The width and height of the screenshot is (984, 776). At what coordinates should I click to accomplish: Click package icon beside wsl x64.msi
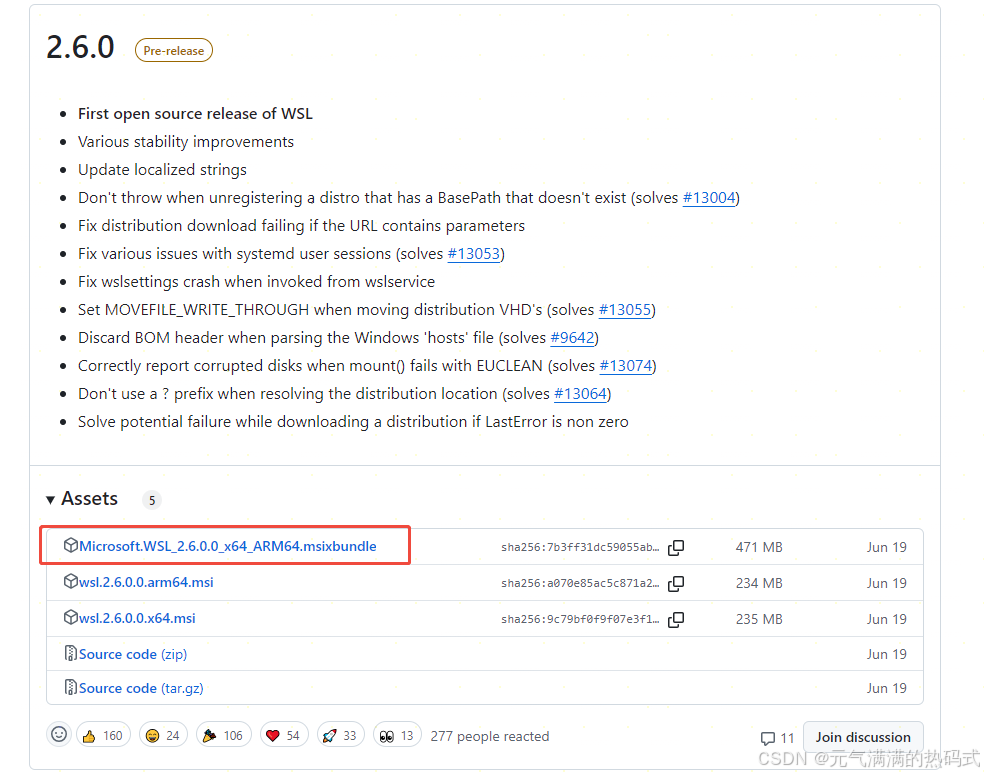[x=71, y=617]
